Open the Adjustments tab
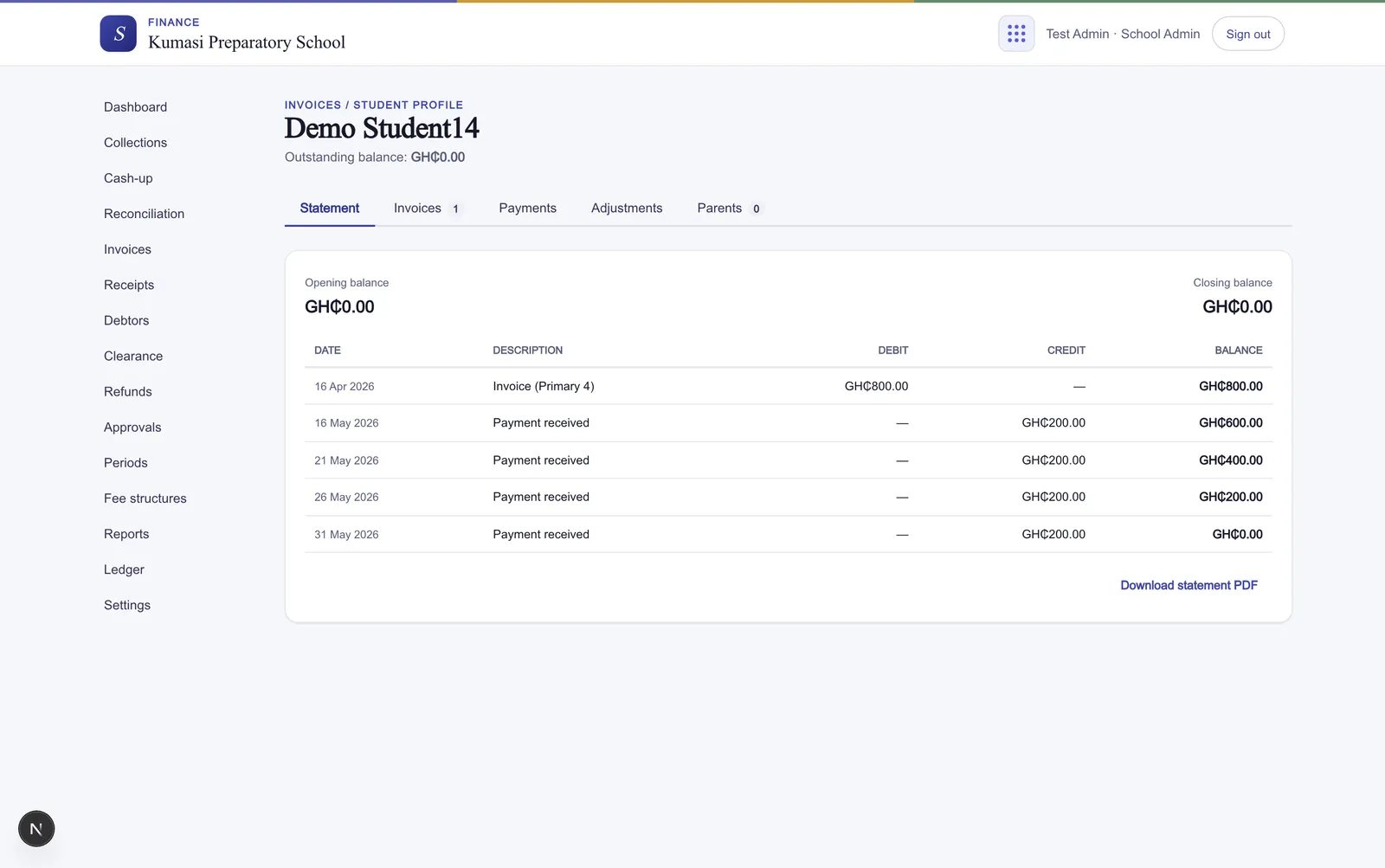Screen dimensions: 1385x868 pos(627,208)
